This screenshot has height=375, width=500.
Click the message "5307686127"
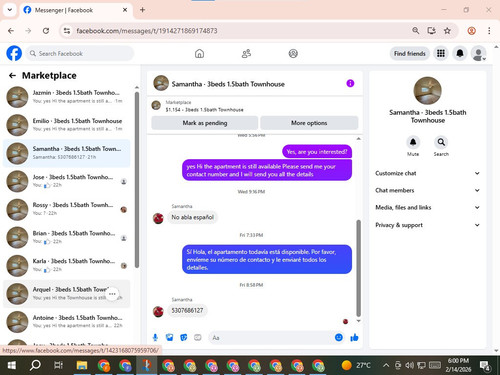pyautogui.click(x=187, y=310)
